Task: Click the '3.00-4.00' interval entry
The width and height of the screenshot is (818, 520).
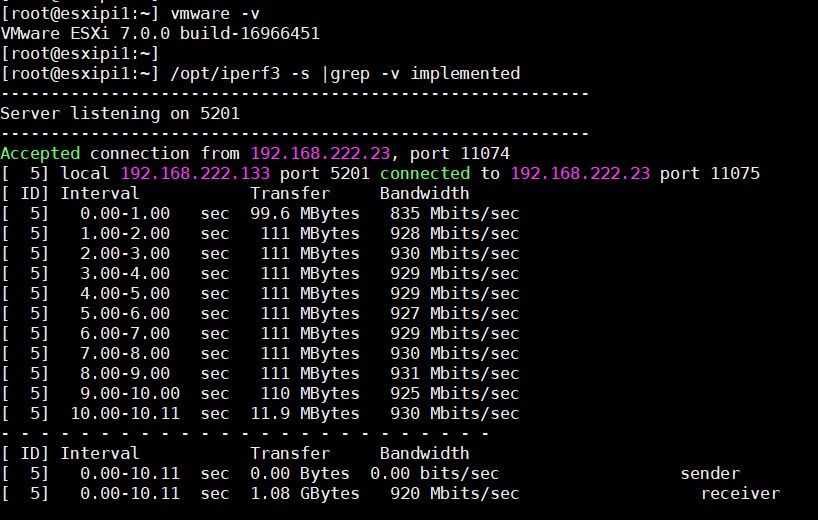Action: pyautogui.click(x=125, y=273)
